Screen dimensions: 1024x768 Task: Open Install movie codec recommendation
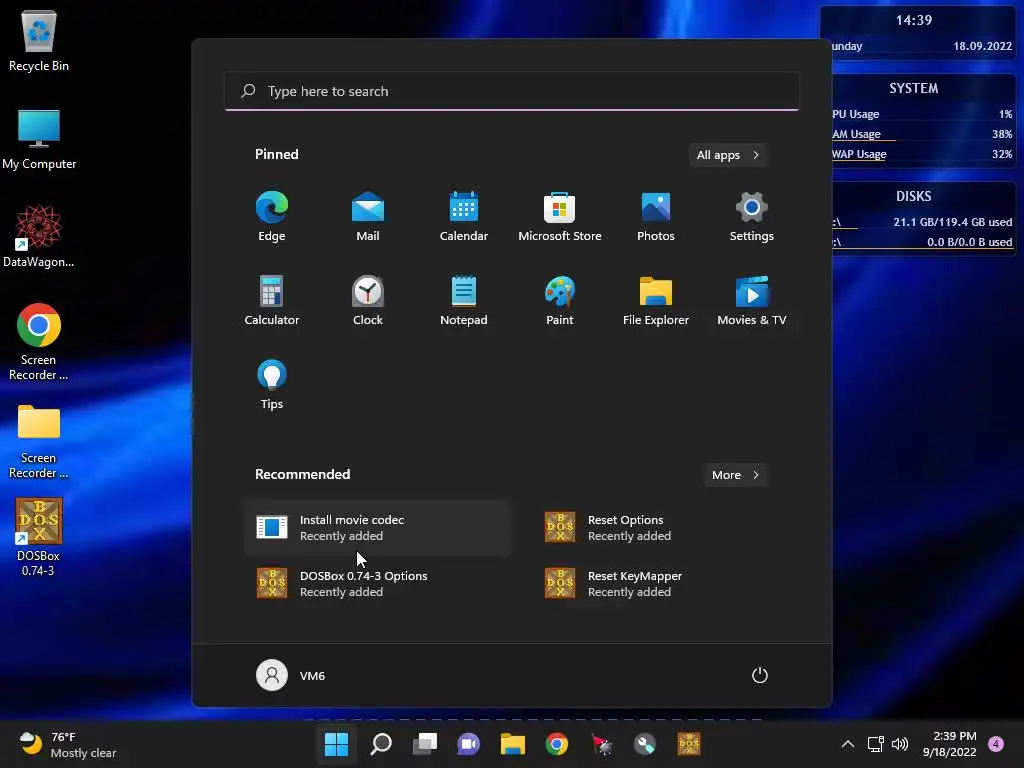pyautogui.click(x=378, y=528)
